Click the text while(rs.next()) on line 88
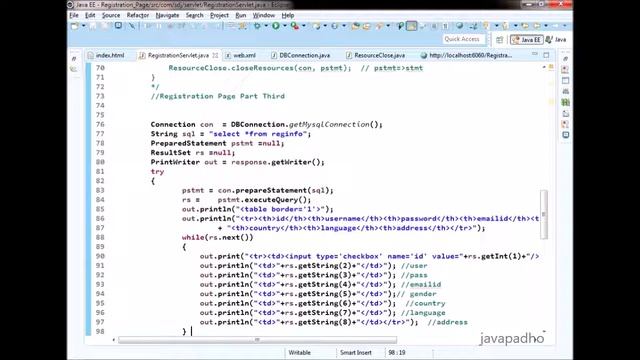This screenshot has height=360, width=640. pos(218,237)
